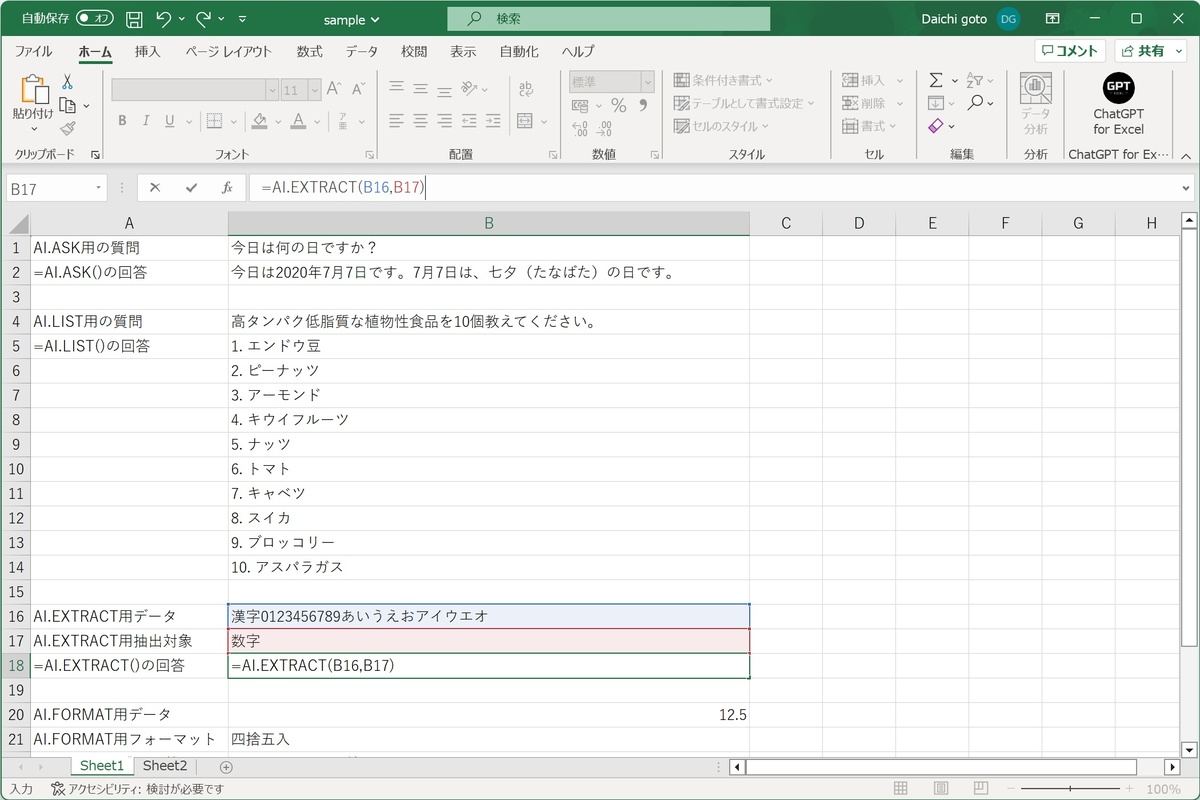Click テーブルとして書式設定 button
Image resolution: width=1200 pixels, height=800 pixels.
[744, 103]
